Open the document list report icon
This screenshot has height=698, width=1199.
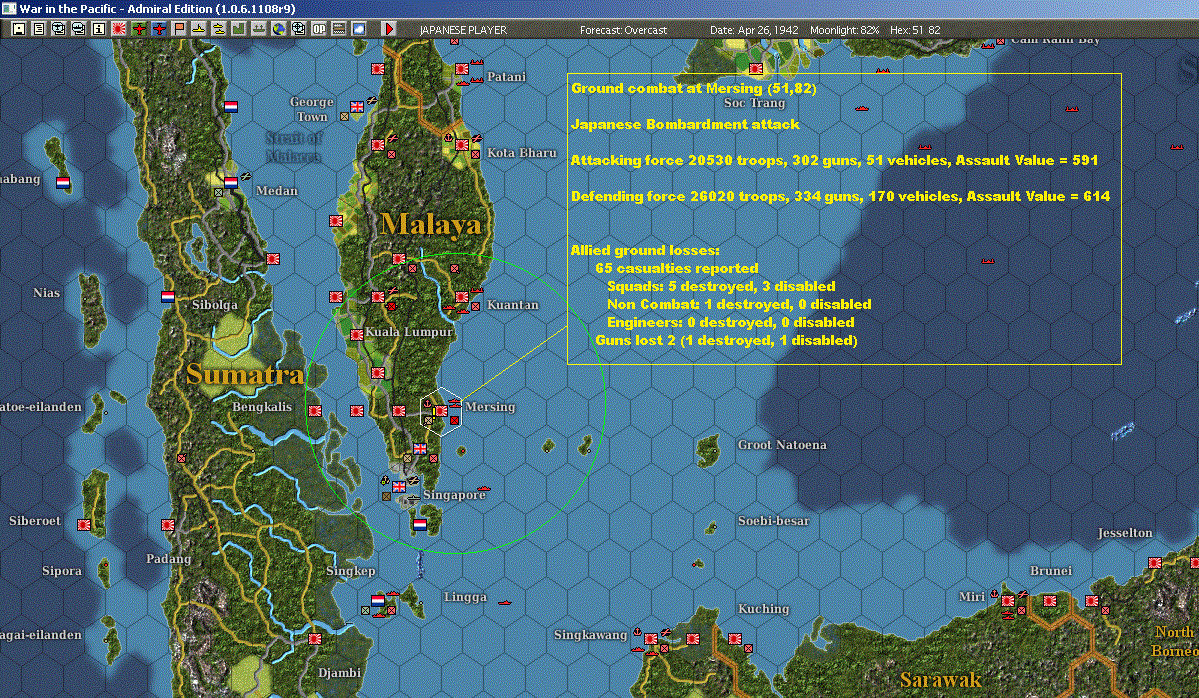point(39,29)
